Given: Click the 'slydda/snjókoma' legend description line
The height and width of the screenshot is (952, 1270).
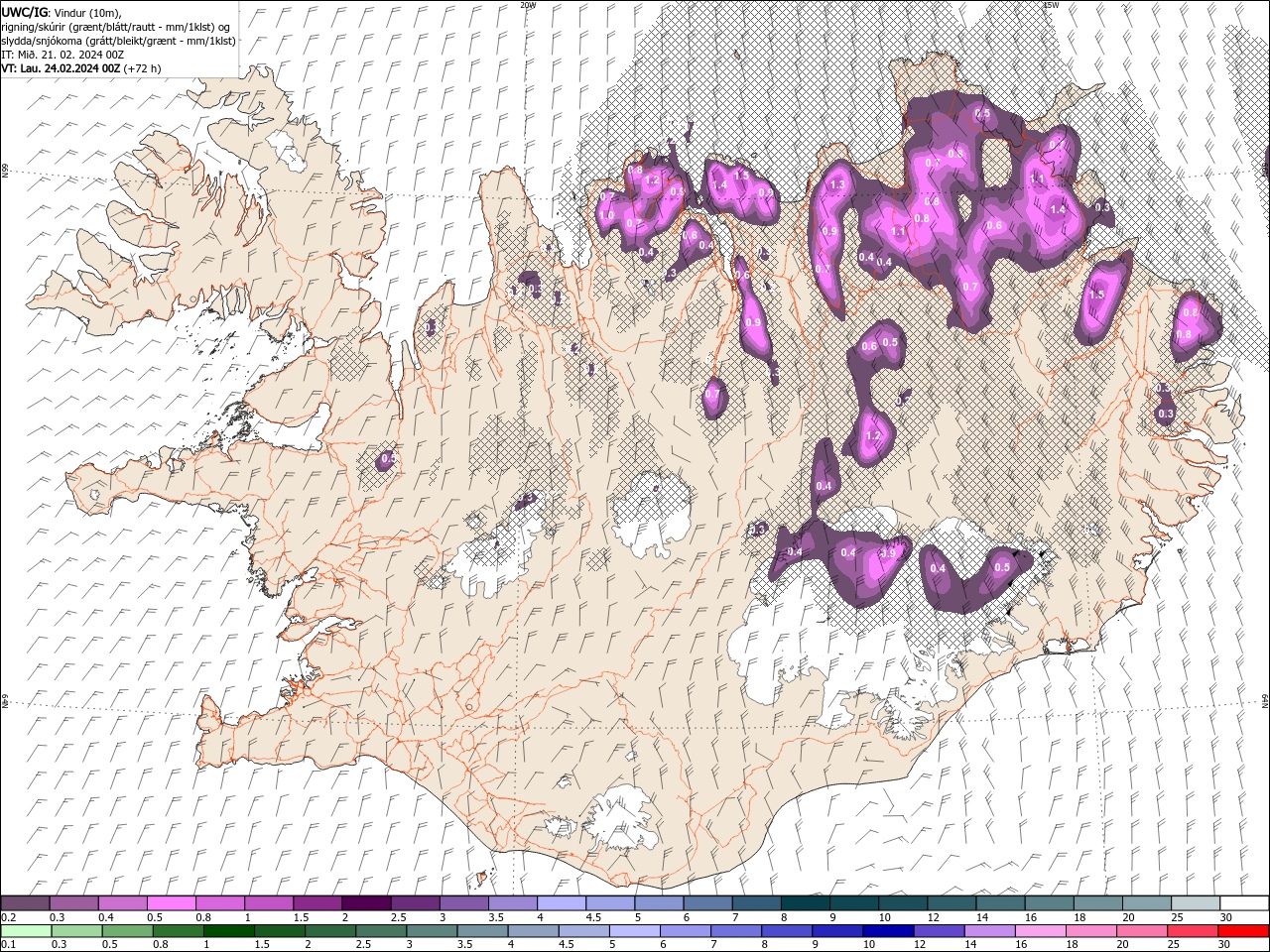Looking at the screenshot, I should point(118,40).
